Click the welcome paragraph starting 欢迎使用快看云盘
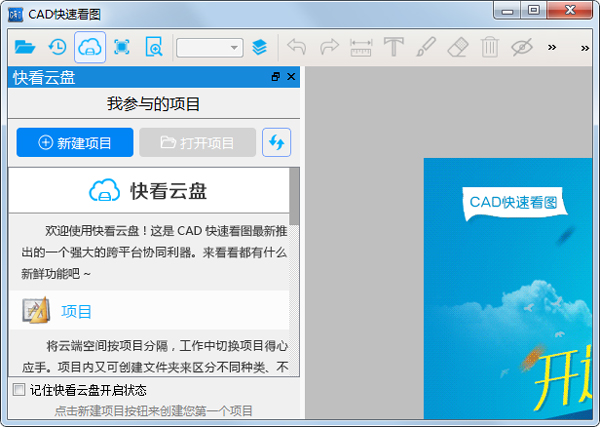 click(154, 252)
